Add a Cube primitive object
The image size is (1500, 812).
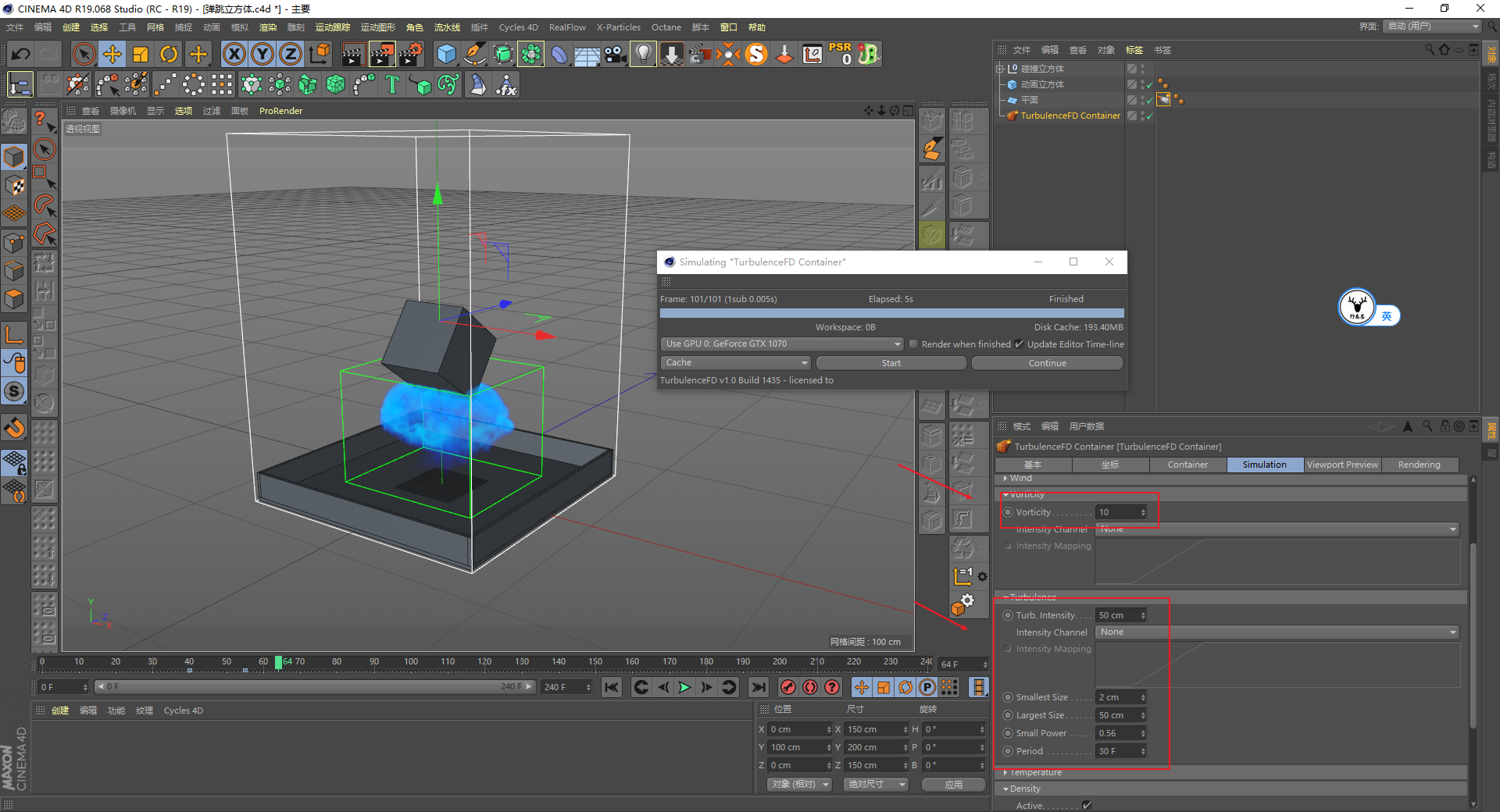(x=446, y=54)
